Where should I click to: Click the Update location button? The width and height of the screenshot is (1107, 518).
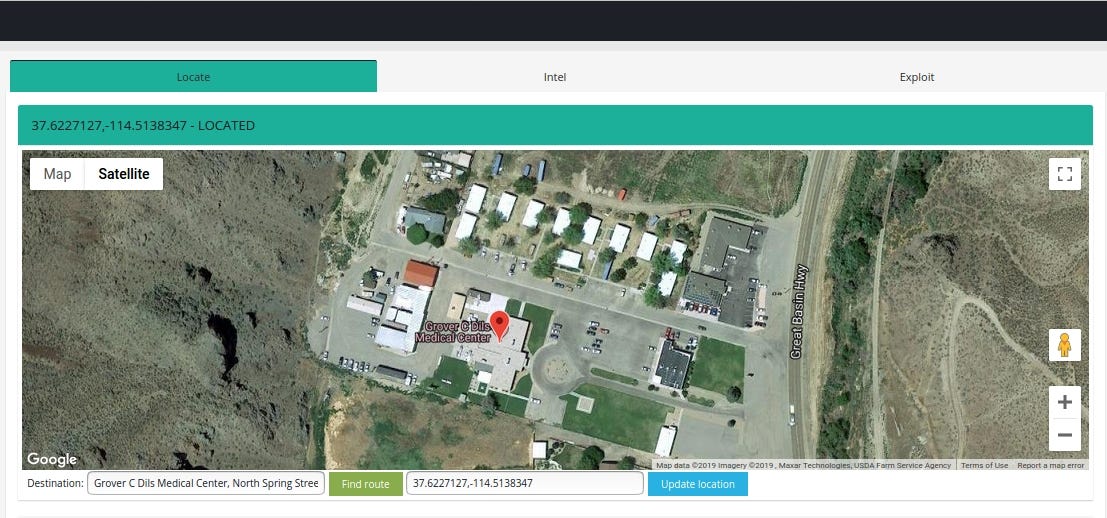pos(698,483)
